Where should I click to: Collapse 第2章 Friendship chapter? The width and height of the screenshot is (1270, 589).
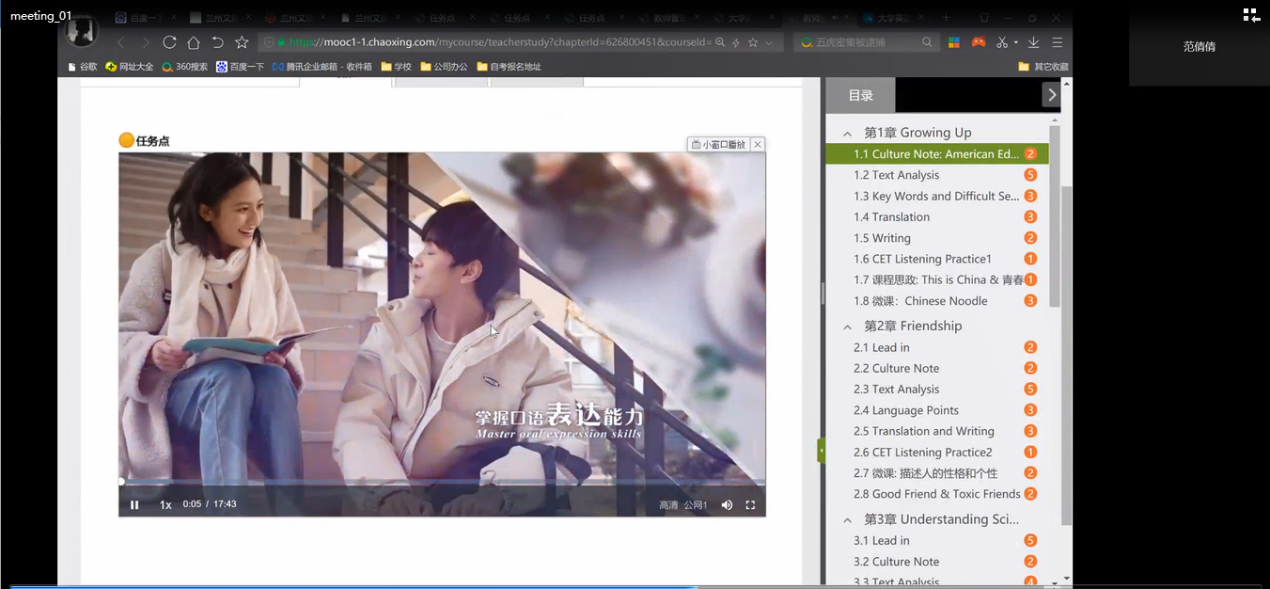(x=847, y=327)
